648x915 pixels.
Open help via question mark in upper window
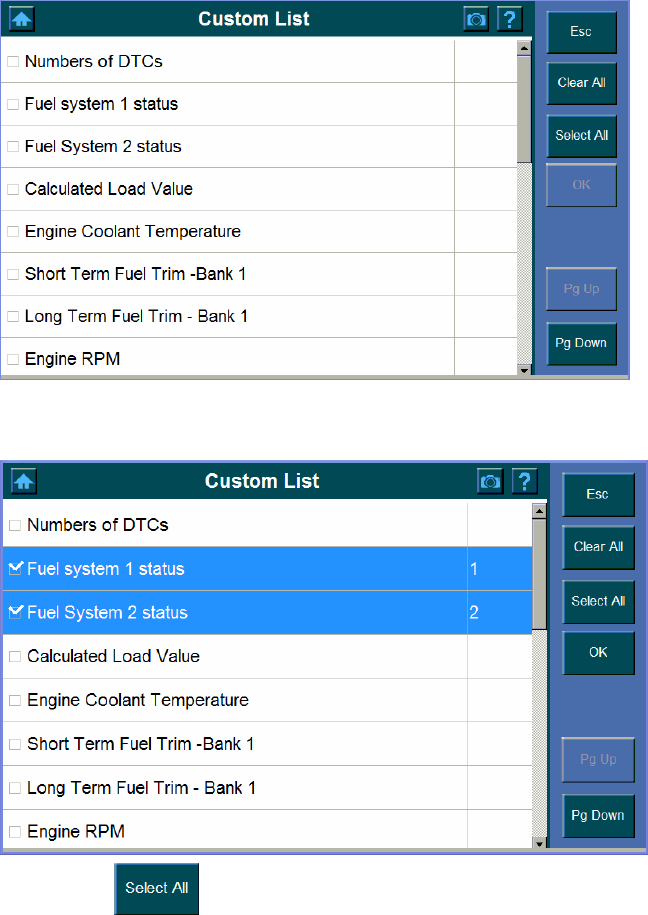click(x=511, y=19)
